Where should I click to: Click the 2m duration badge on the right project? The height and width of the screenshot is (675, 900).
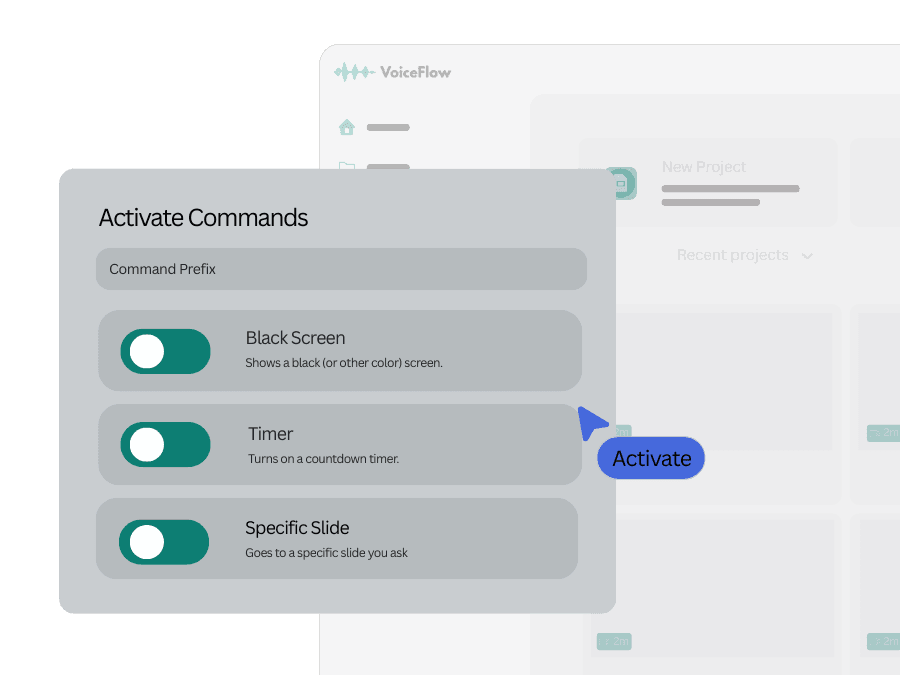[884, 432]
